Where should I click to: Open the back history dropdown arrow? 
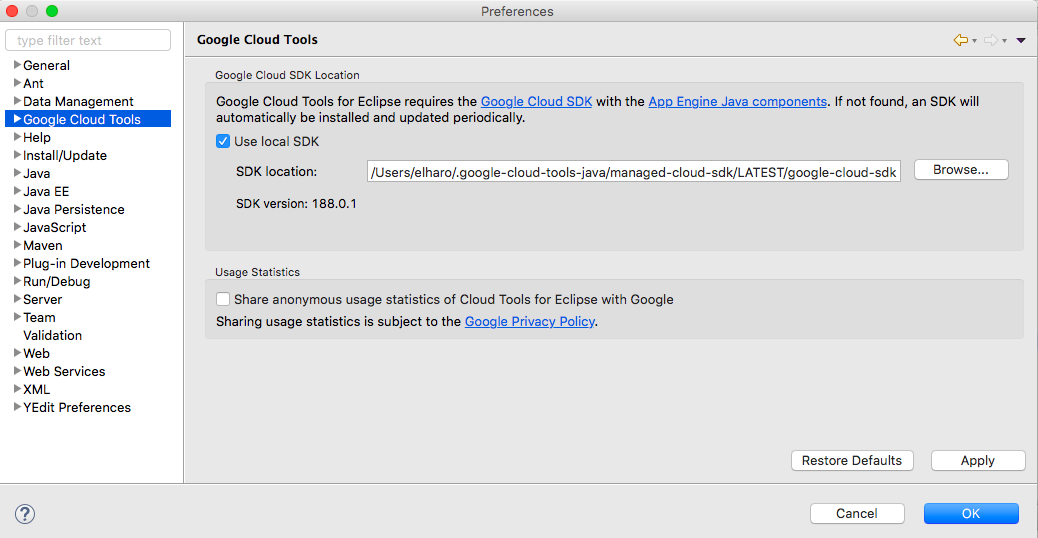click(x=974, y=41)
